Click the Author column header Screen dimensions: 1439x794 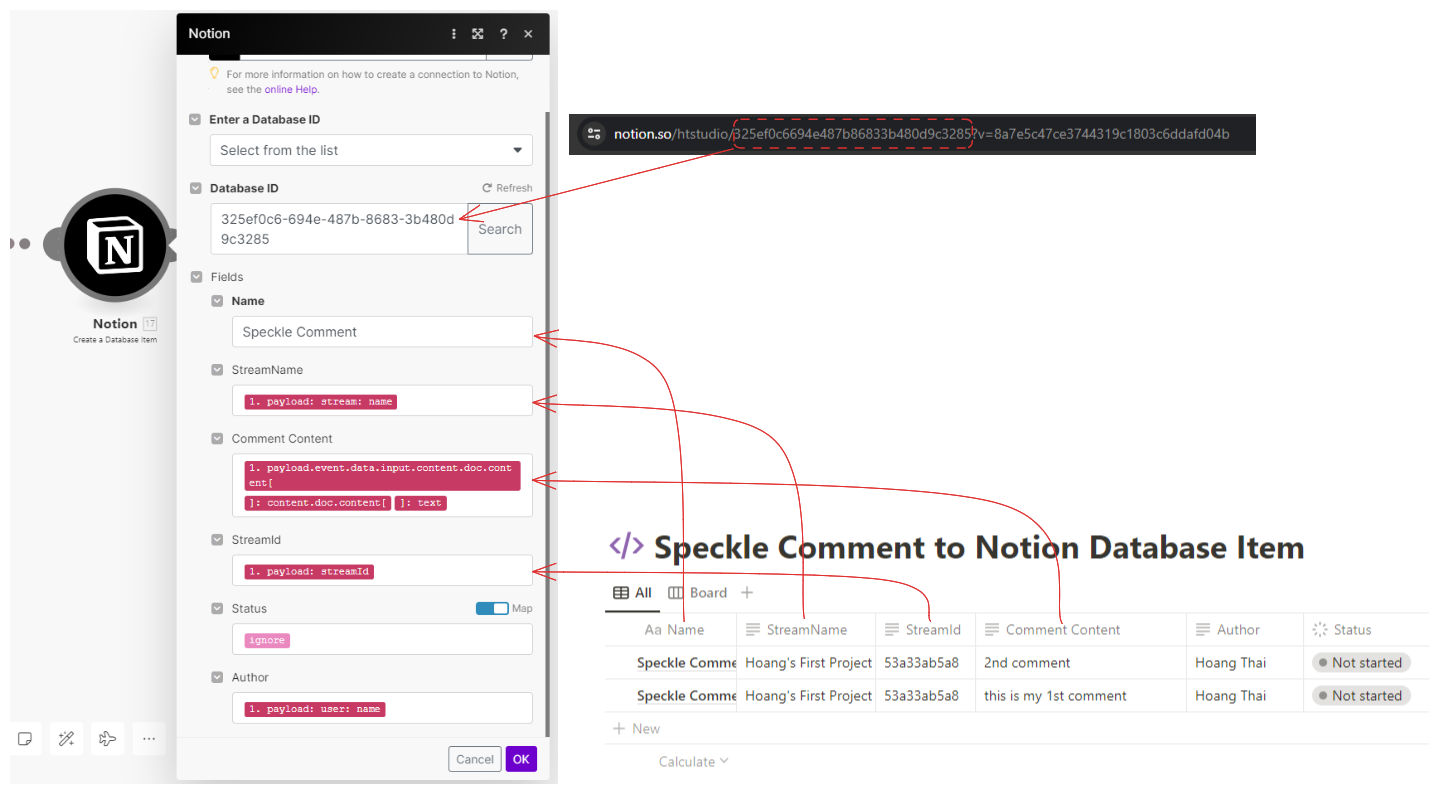(x=1245, y=630)
